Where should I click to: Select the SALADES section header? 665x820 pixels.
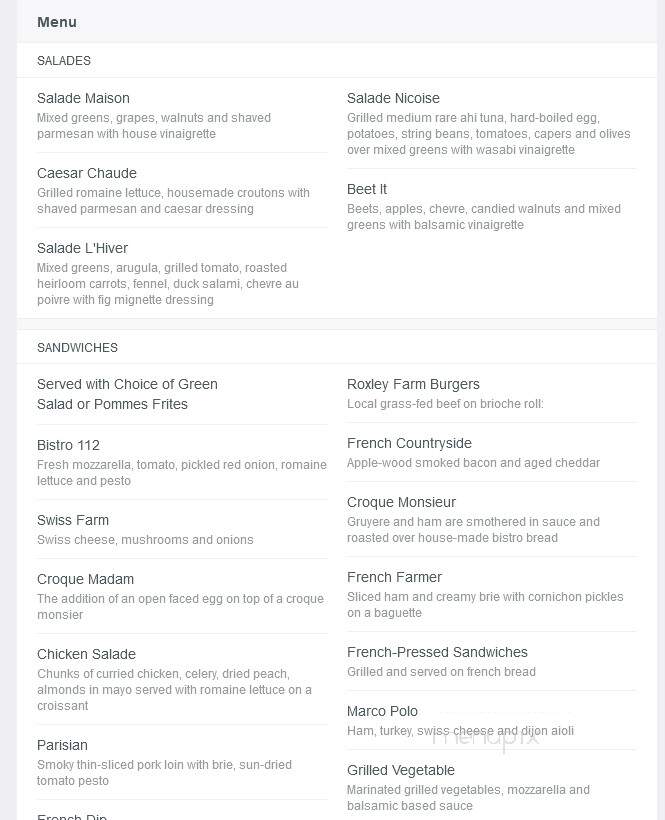[64, 61]
